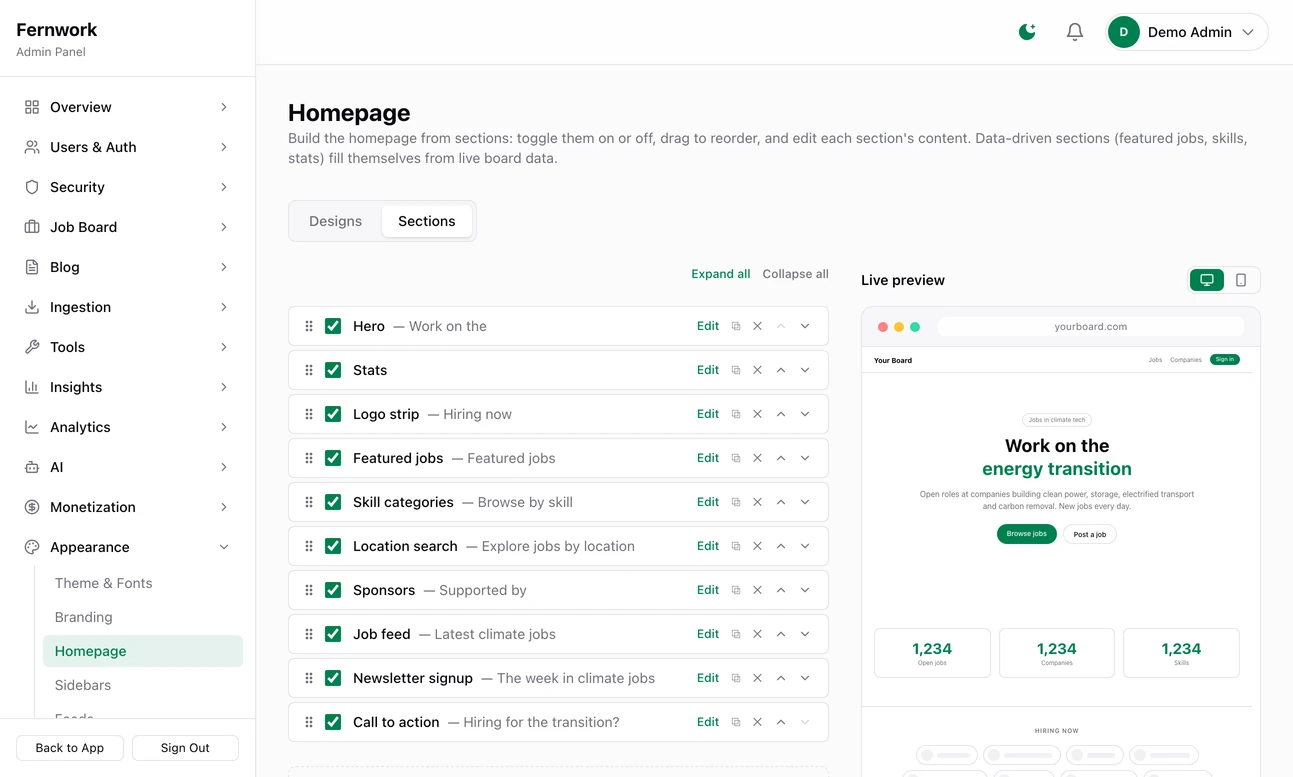1293x777 pixels.
Task: Grab the drag handle of the Stats row
Action: [x=309, y=370]
